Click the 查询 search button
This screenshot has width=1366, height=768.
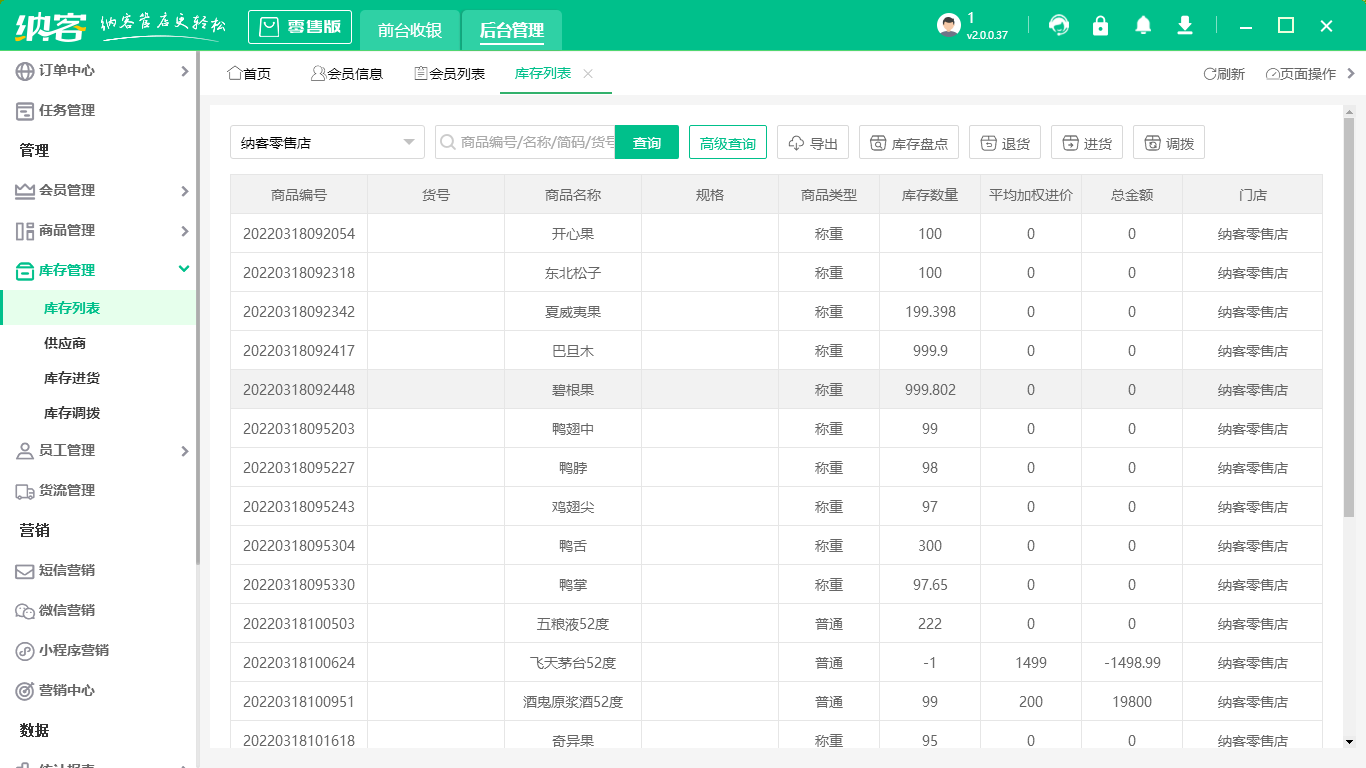646,141
